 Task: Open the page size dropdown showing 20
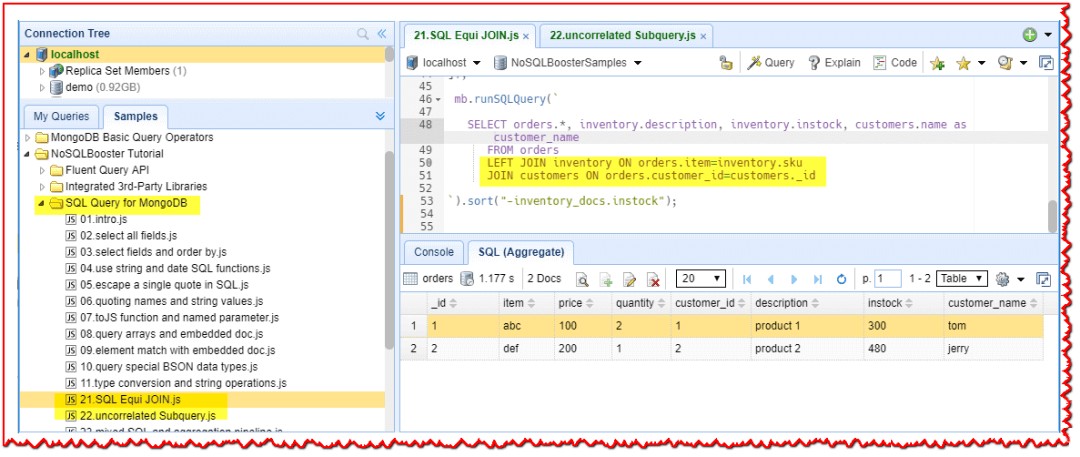click(700, 279)
